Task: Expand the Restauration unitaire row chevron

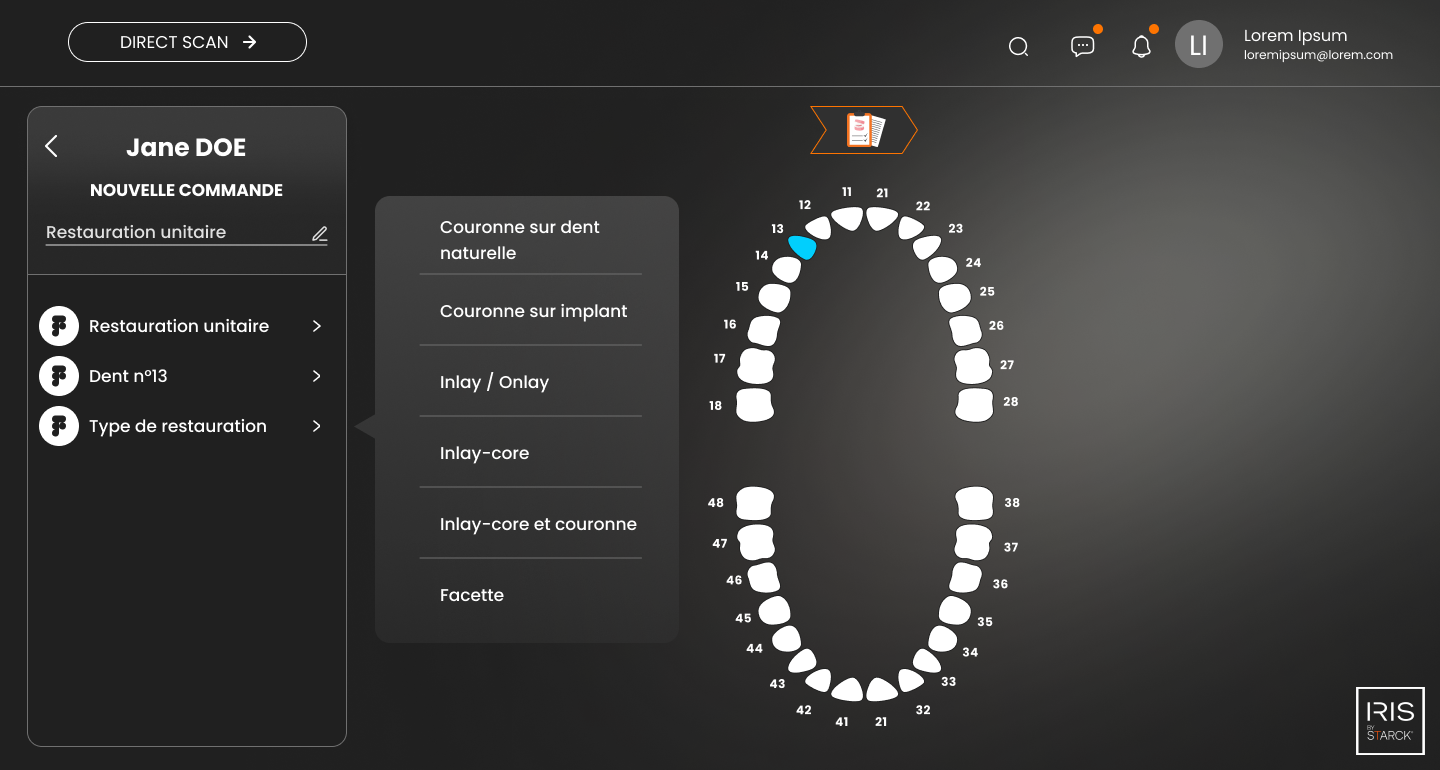Action: (x=316, y=326)
